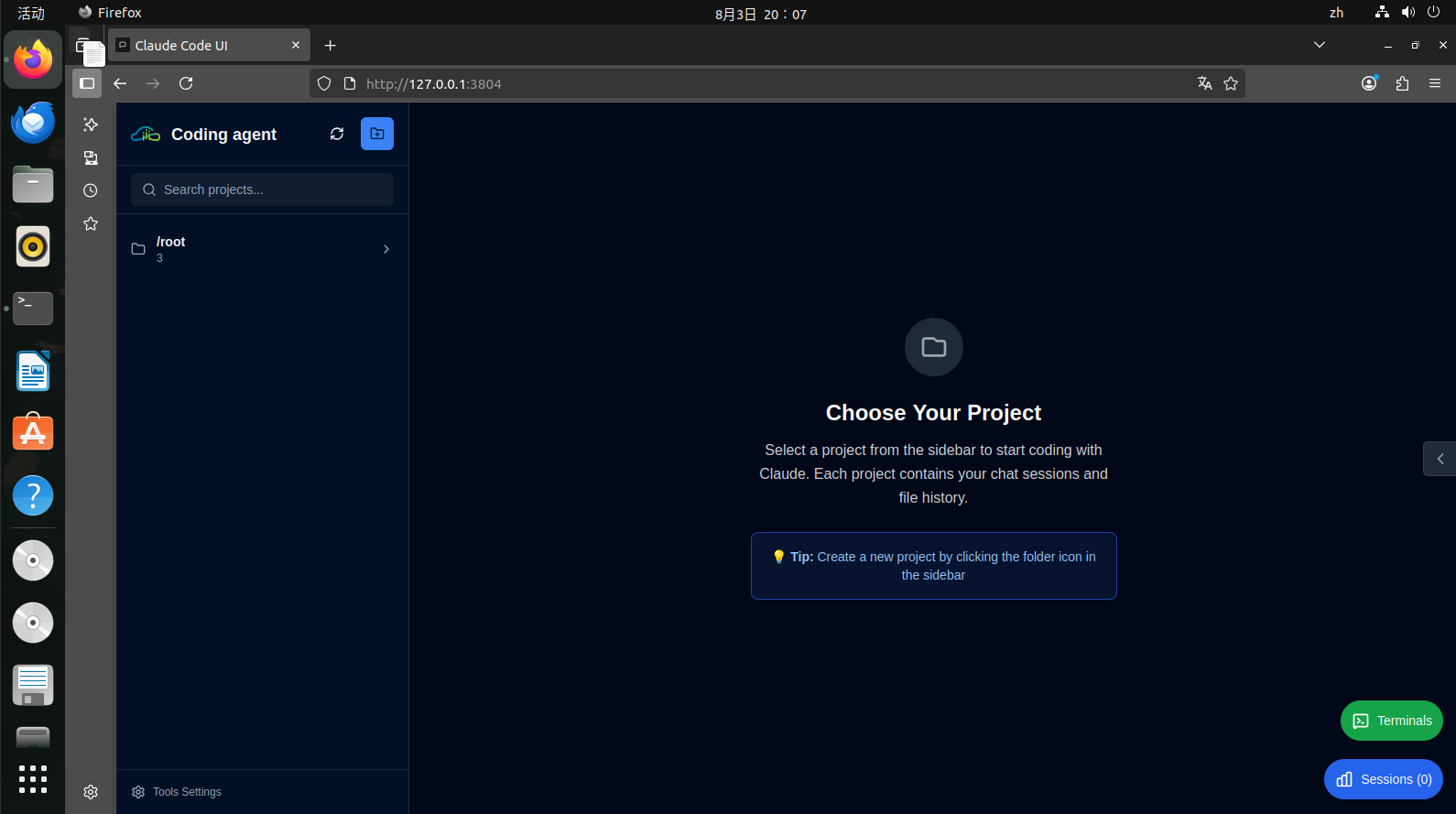Translate this page using translate icon
This screenshot has width=1456, height=814.
1205,83
